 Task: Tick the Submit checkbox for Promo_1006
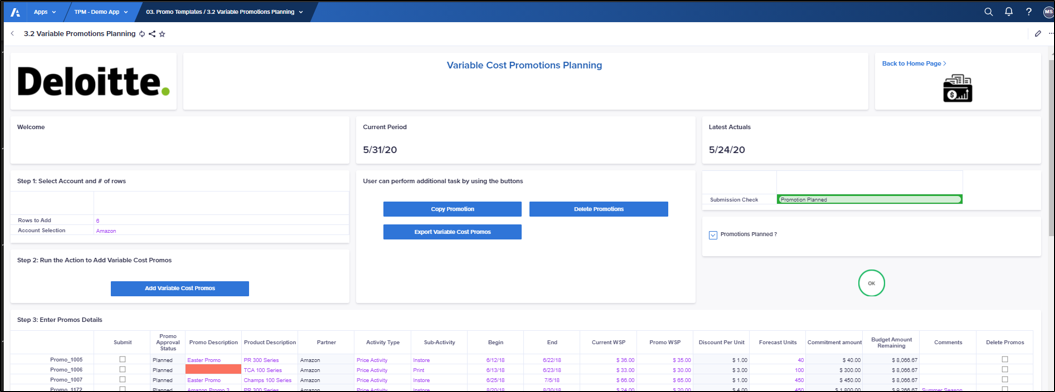122,370
